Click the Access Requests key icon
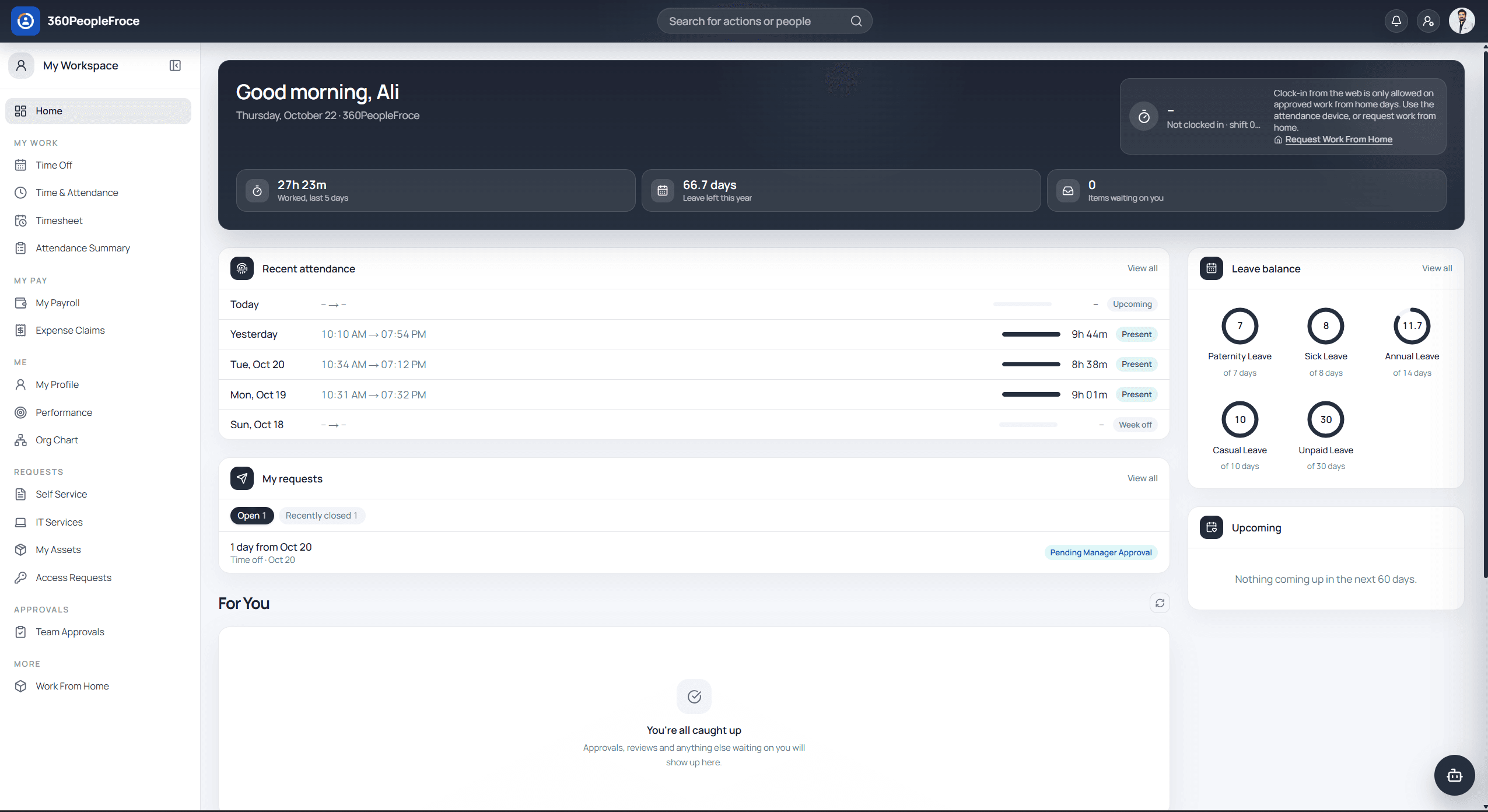The image size is (1488, 812). click(20, 577)
